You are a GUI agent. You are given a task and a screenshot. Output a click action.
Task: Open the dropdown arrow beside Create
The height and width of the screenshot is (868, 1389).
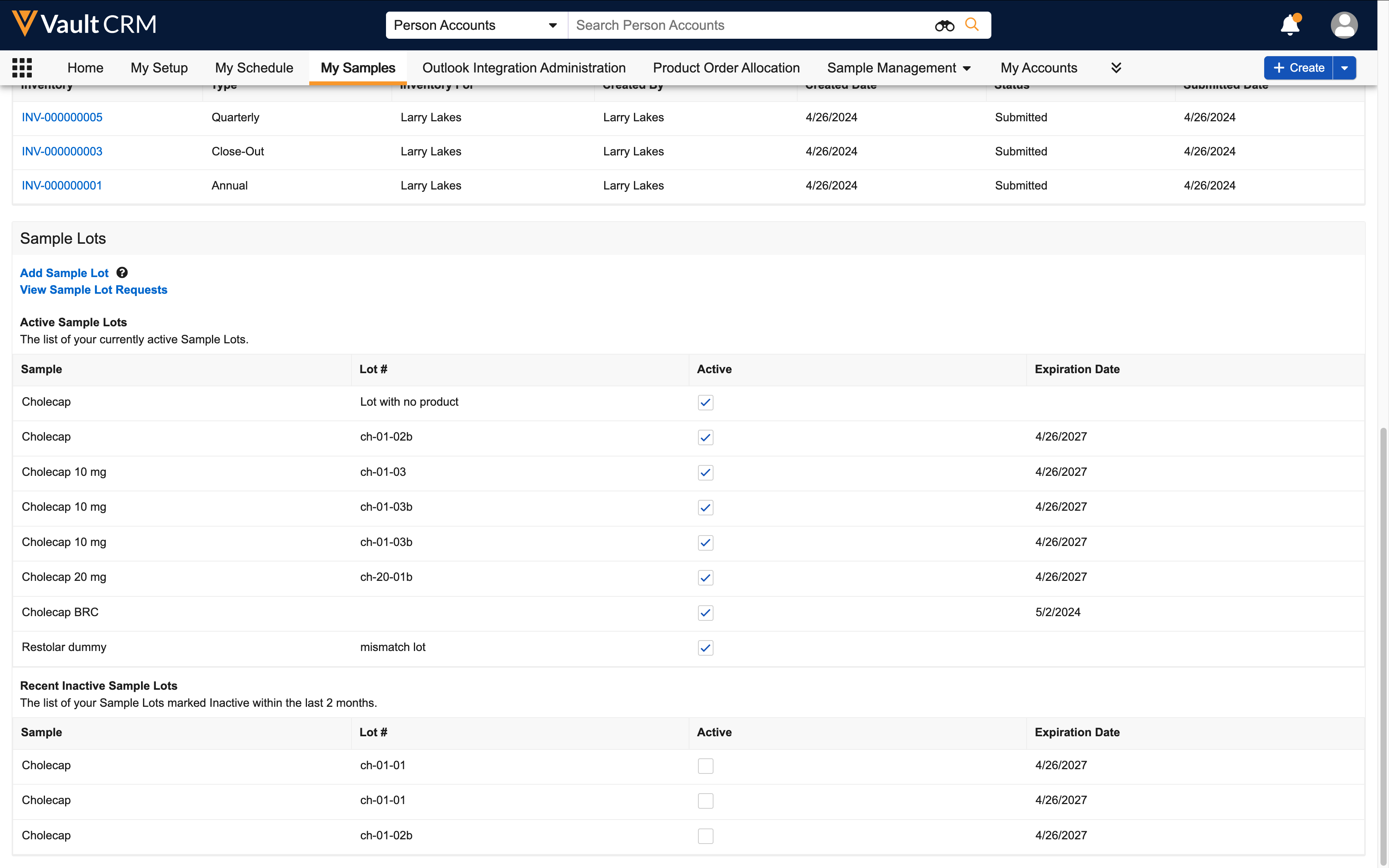[x=1344, y=68]
